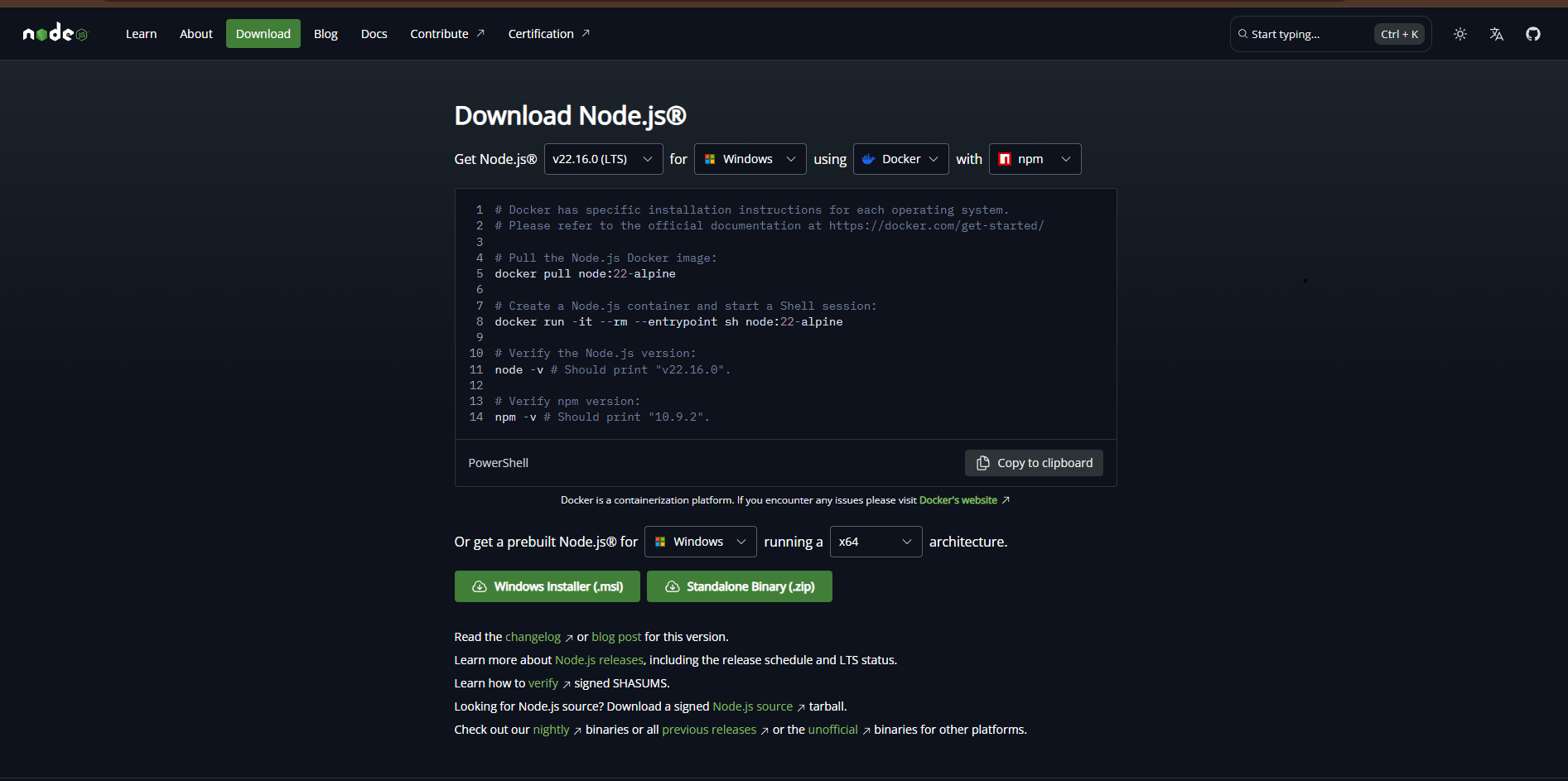Open the changelog link
The width and height of the screenshot is (1568, 781).
[x=533, y=637]
